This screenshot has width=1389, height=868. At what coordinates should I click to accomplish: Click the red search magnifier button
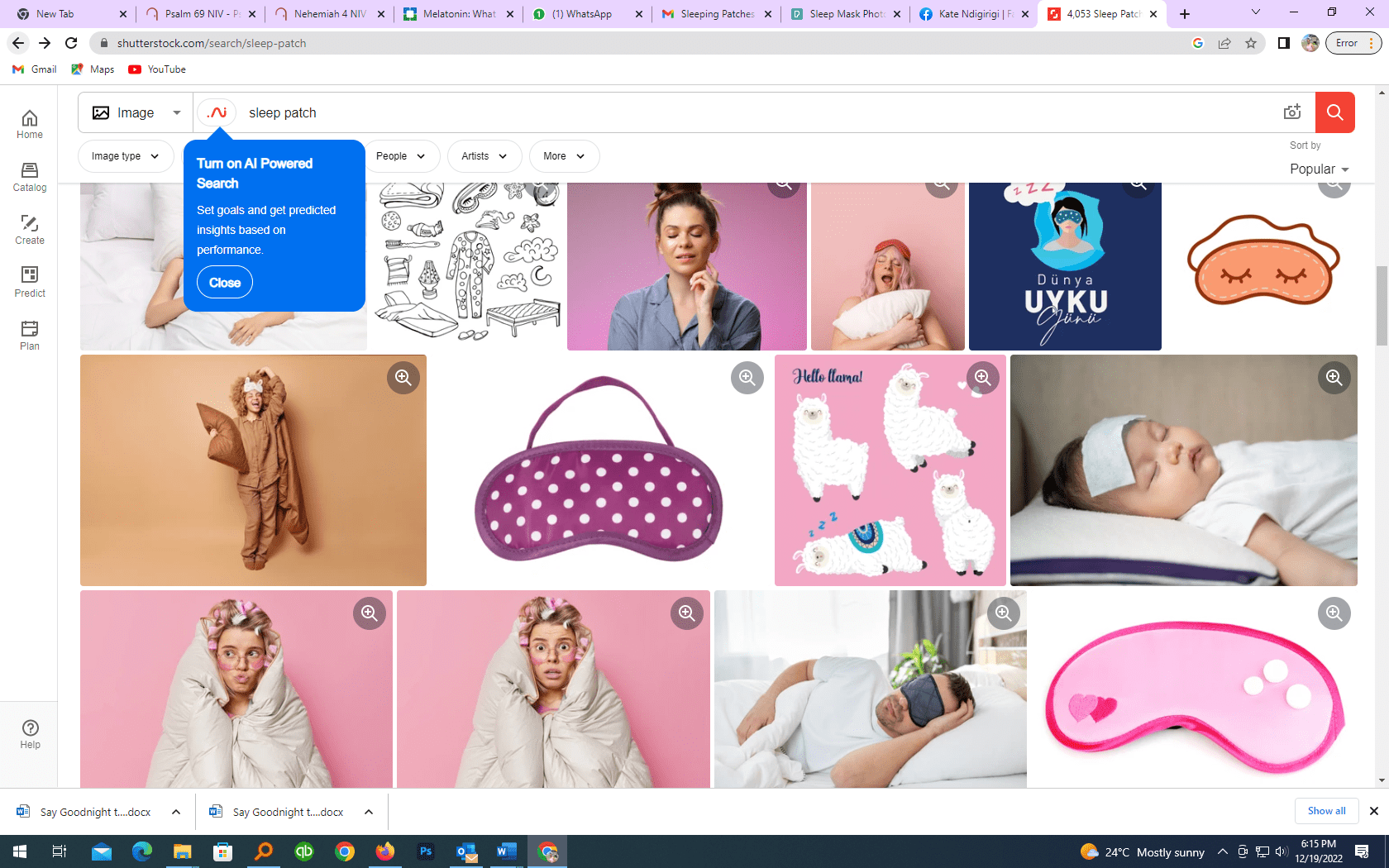[1334, 112]
